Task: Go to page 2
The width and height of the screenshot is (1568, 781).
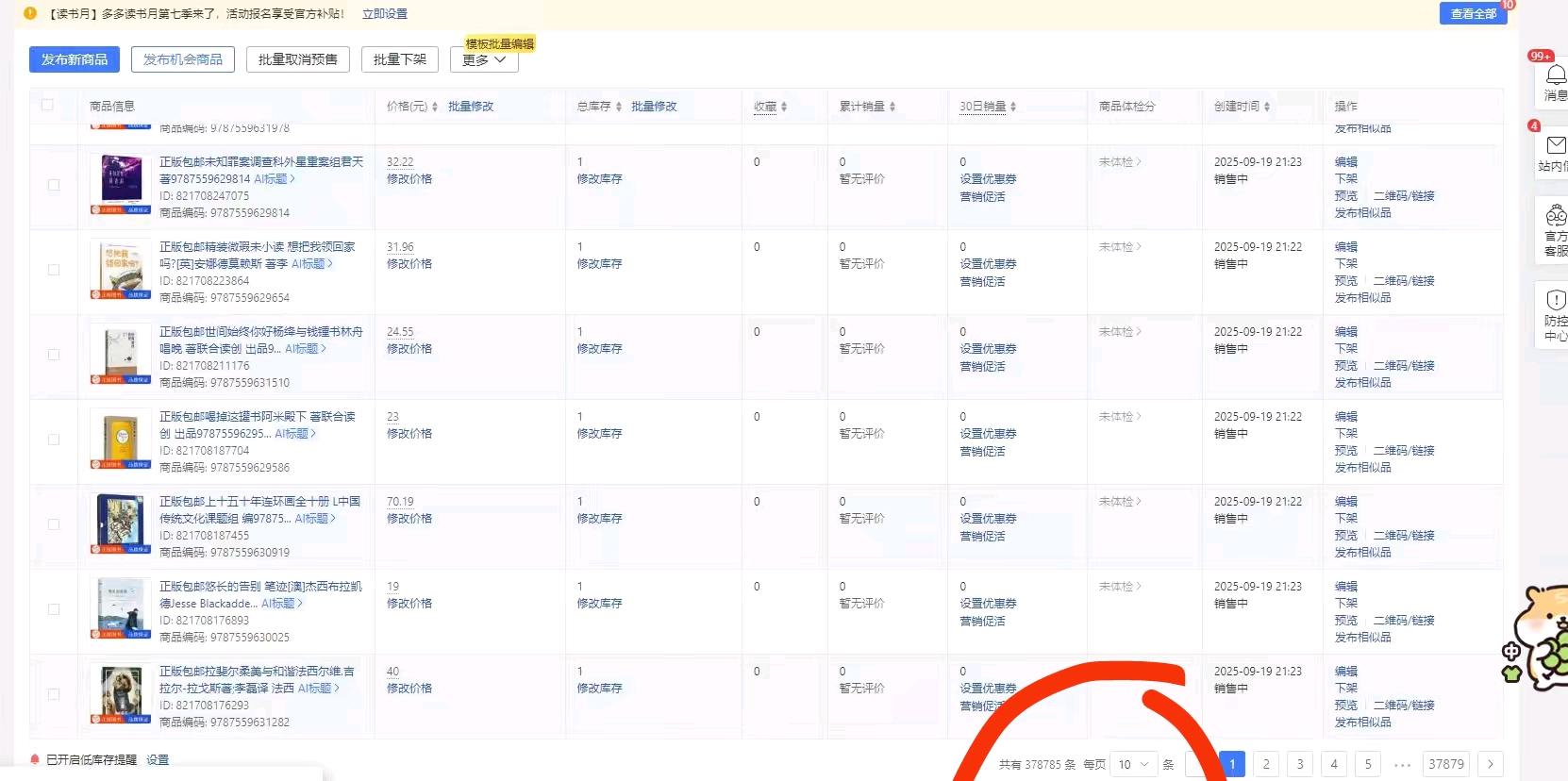Action: click(1266, 764)
